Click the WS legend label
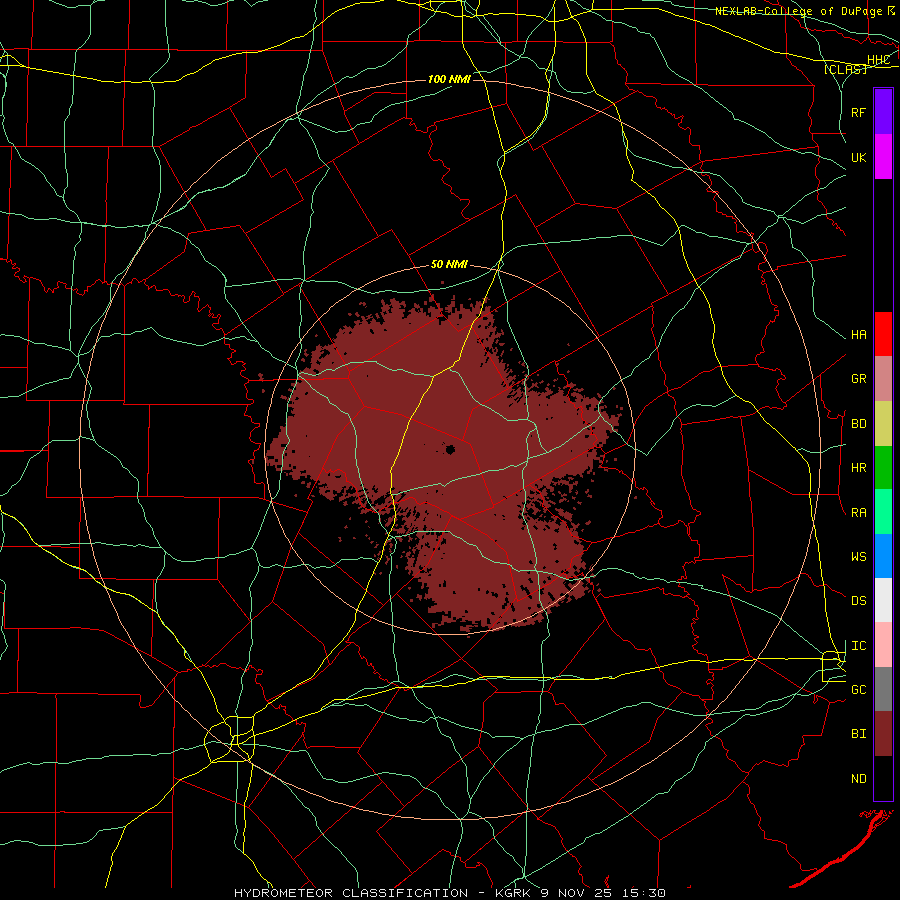This screenshot has height=900, width=900. (x=858, y=556)
